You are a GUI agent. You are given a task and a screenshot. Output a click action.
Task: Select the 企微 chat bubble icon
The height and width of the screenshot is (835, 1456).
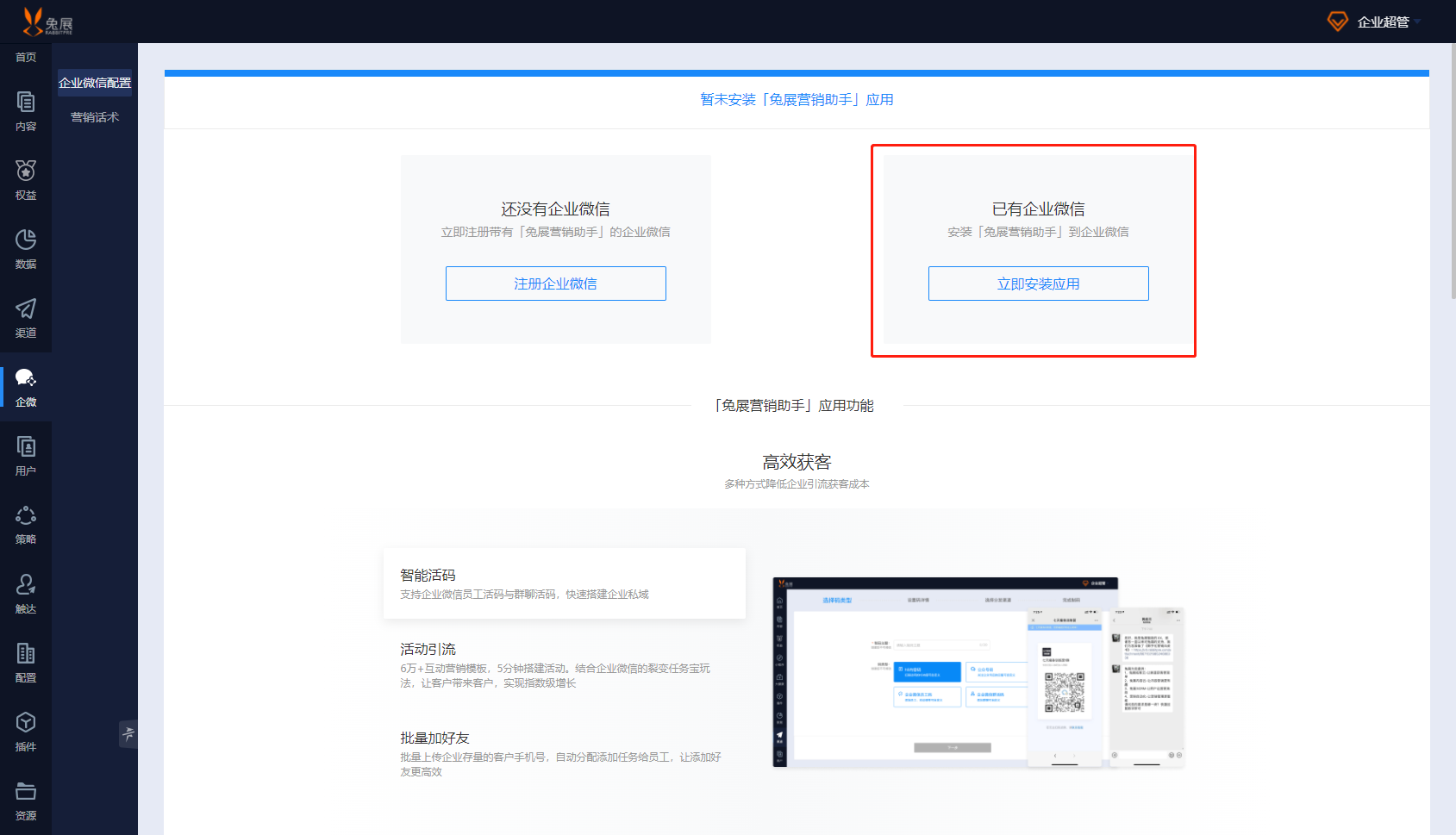[x=26, y=377]
